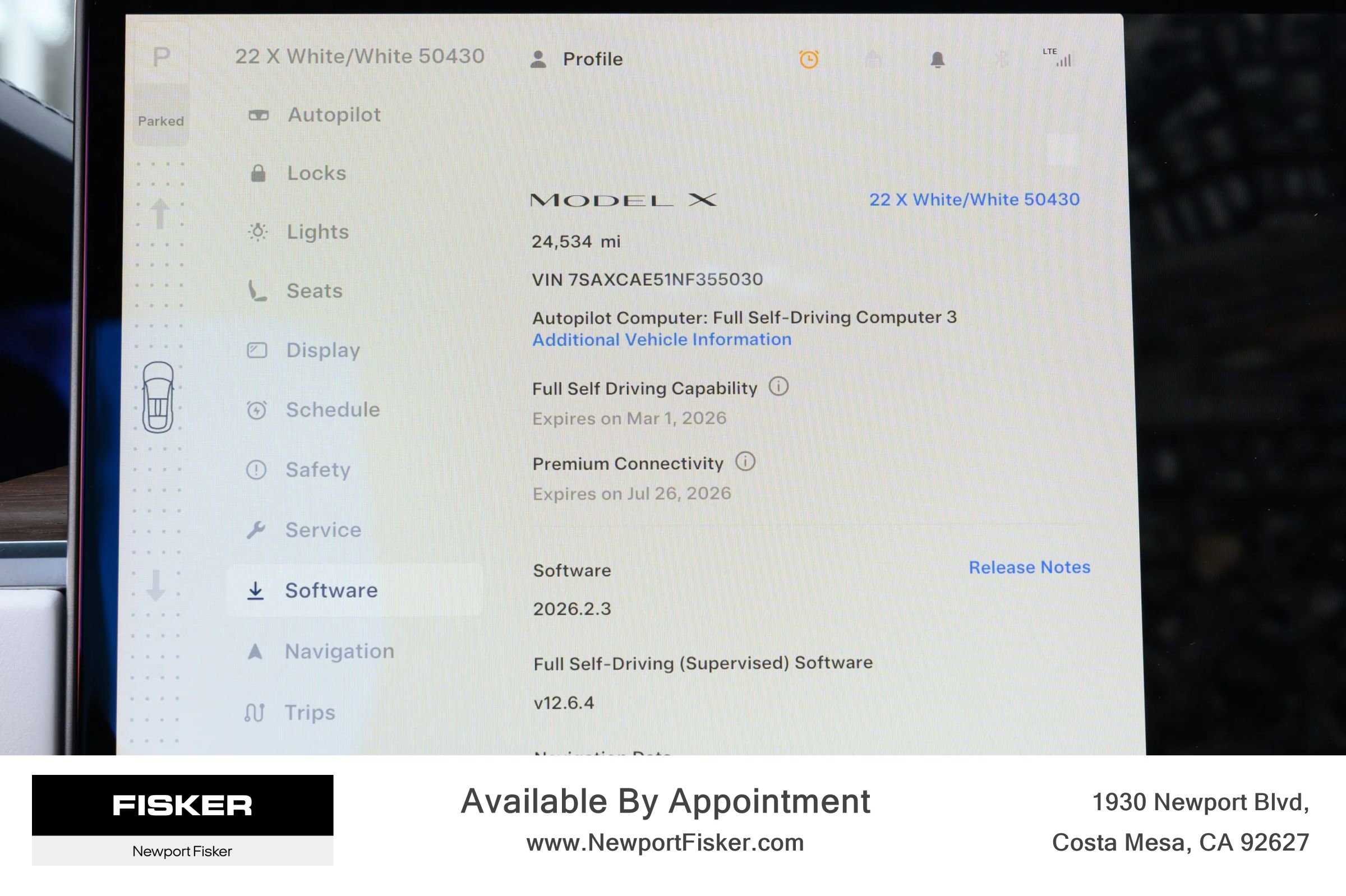Tap the Parked status label

pyautogui.click(x=160, y=121)
